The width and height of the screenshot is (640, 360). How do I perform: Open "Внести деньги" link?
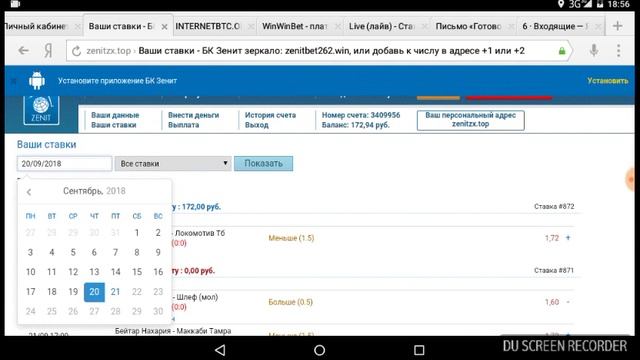click(x=193, y=115)
